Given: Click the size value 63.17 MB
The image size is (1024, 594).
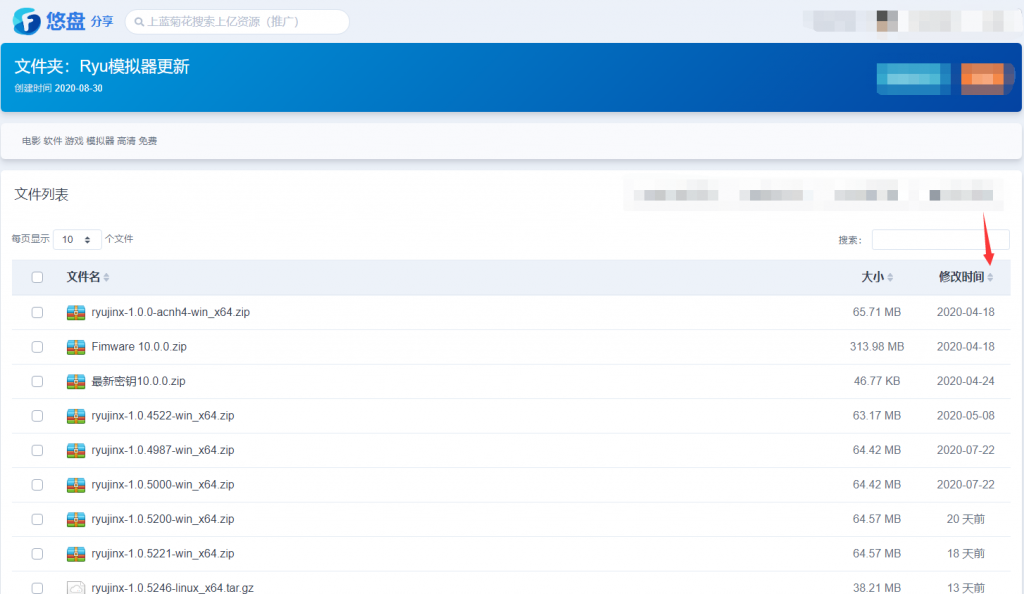Looking at the screenshot, I should tap(876, 416).
